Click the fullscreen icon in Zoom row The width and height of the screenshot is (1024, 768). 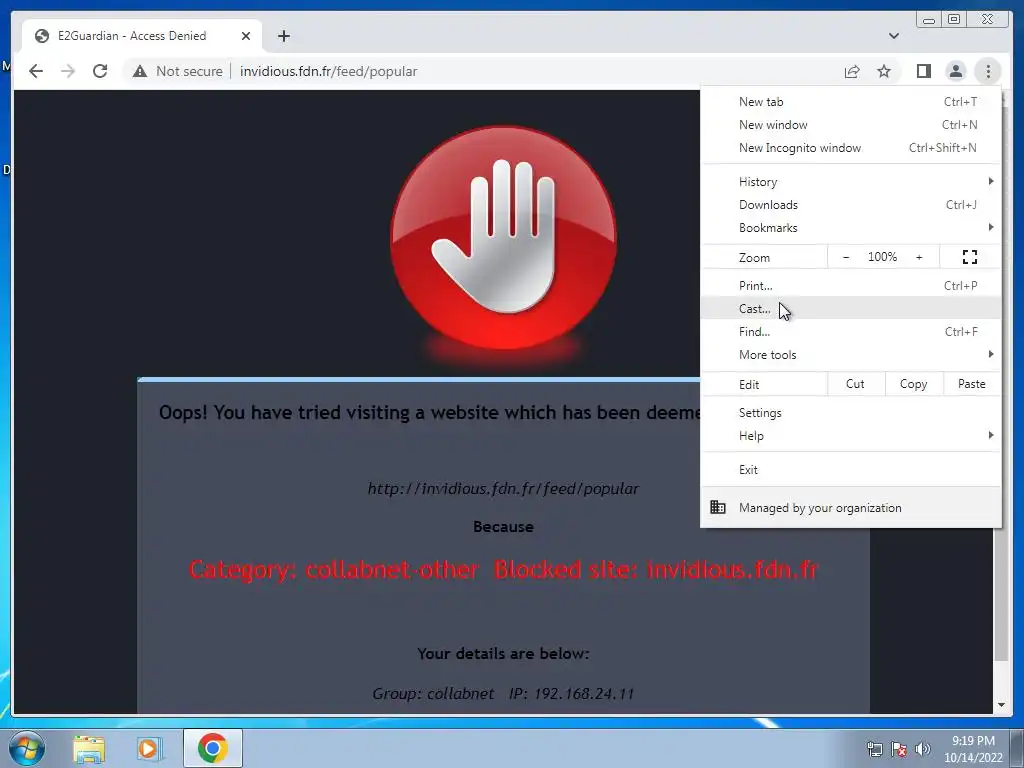click(x=970, y=257)
